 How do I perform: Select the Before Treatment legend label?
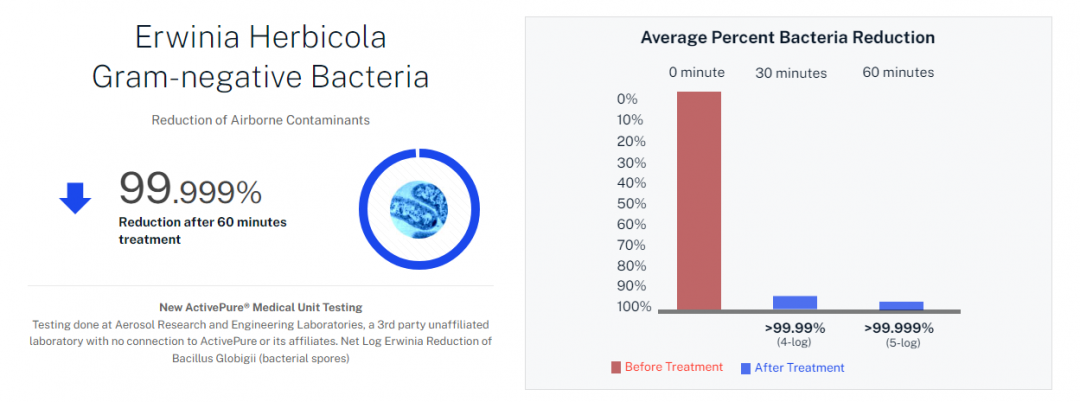pyautogui.click(x=673, y=367)
